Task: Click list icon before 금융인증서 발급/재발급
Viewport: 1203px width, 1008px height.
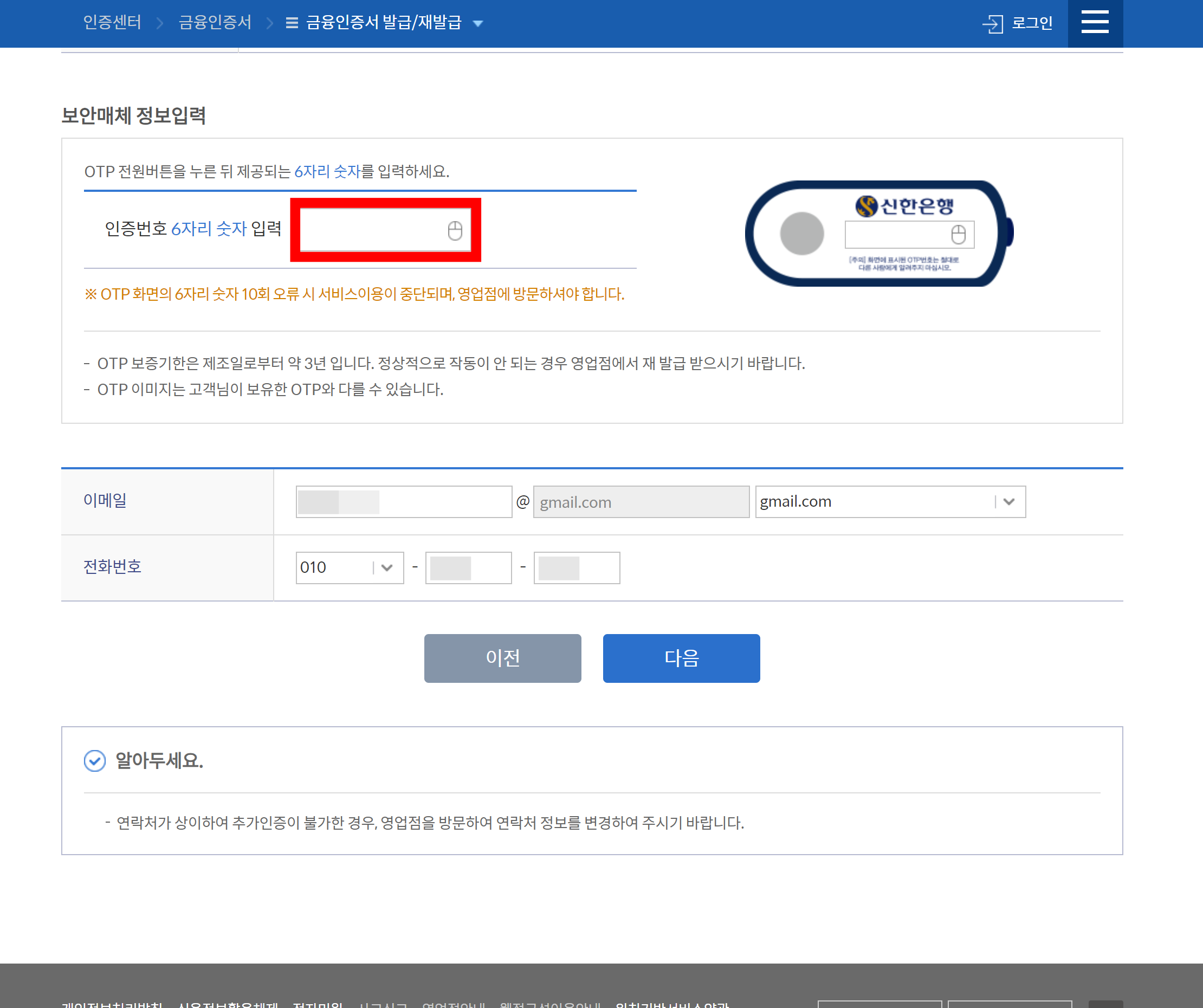Action: click(x=292, y=23)
